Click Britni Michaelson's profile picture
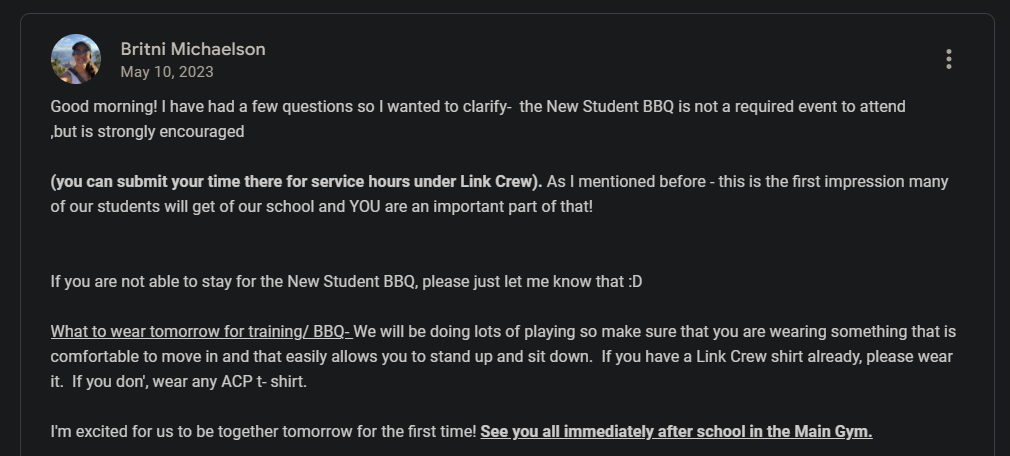1010x456 pixels. coord(76,59)
